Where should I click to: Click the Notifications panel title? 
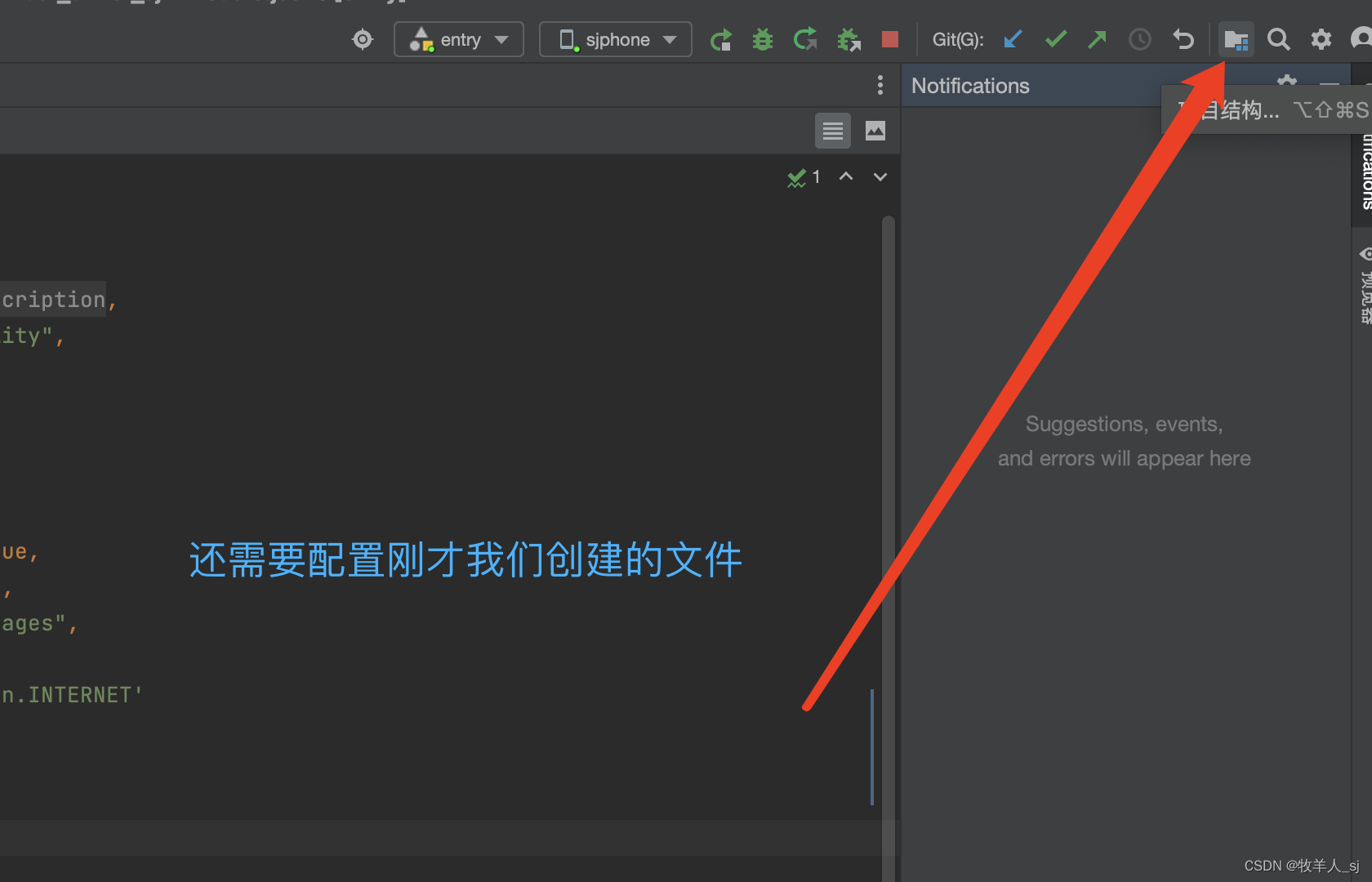tap(970, 86)
